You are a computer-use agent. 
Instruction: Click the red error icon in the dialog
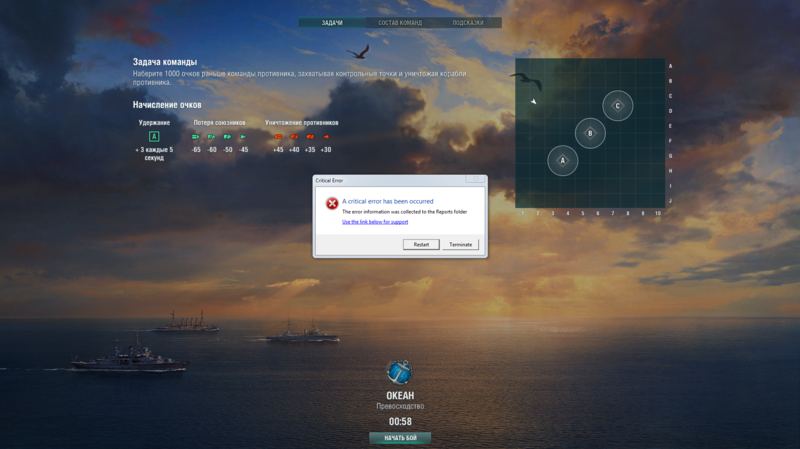332,203
